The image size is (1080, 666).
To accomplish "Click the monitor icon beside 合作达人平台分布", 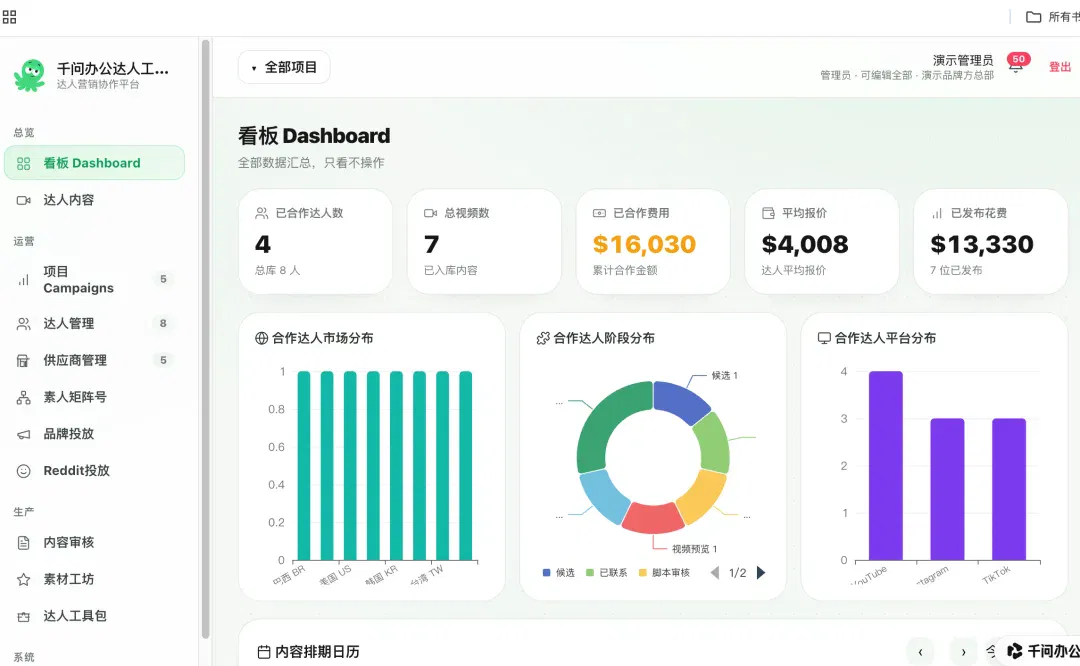I will coord(824,338).
